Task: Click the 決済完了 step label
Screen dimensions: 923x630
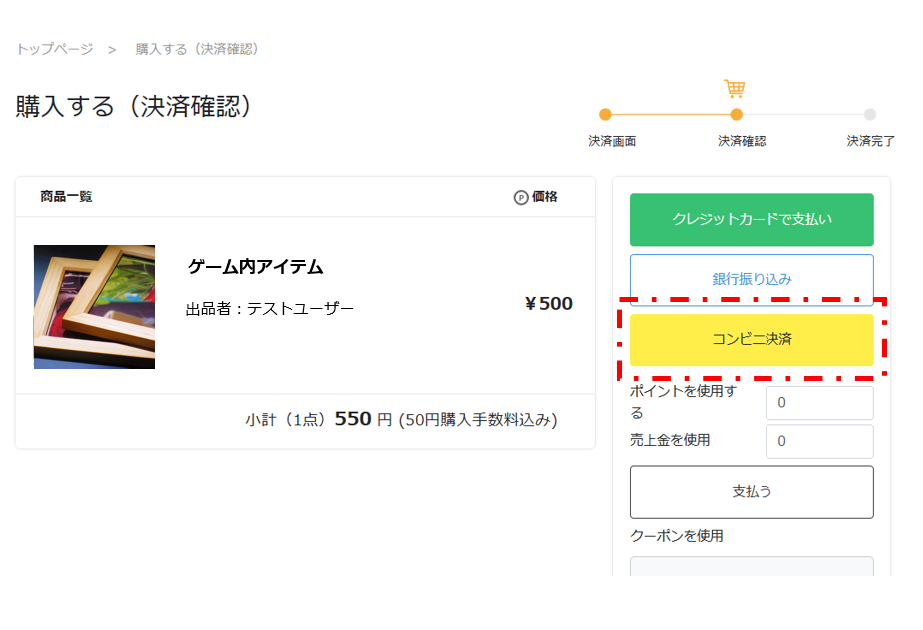Action: (x=870, y=142)
